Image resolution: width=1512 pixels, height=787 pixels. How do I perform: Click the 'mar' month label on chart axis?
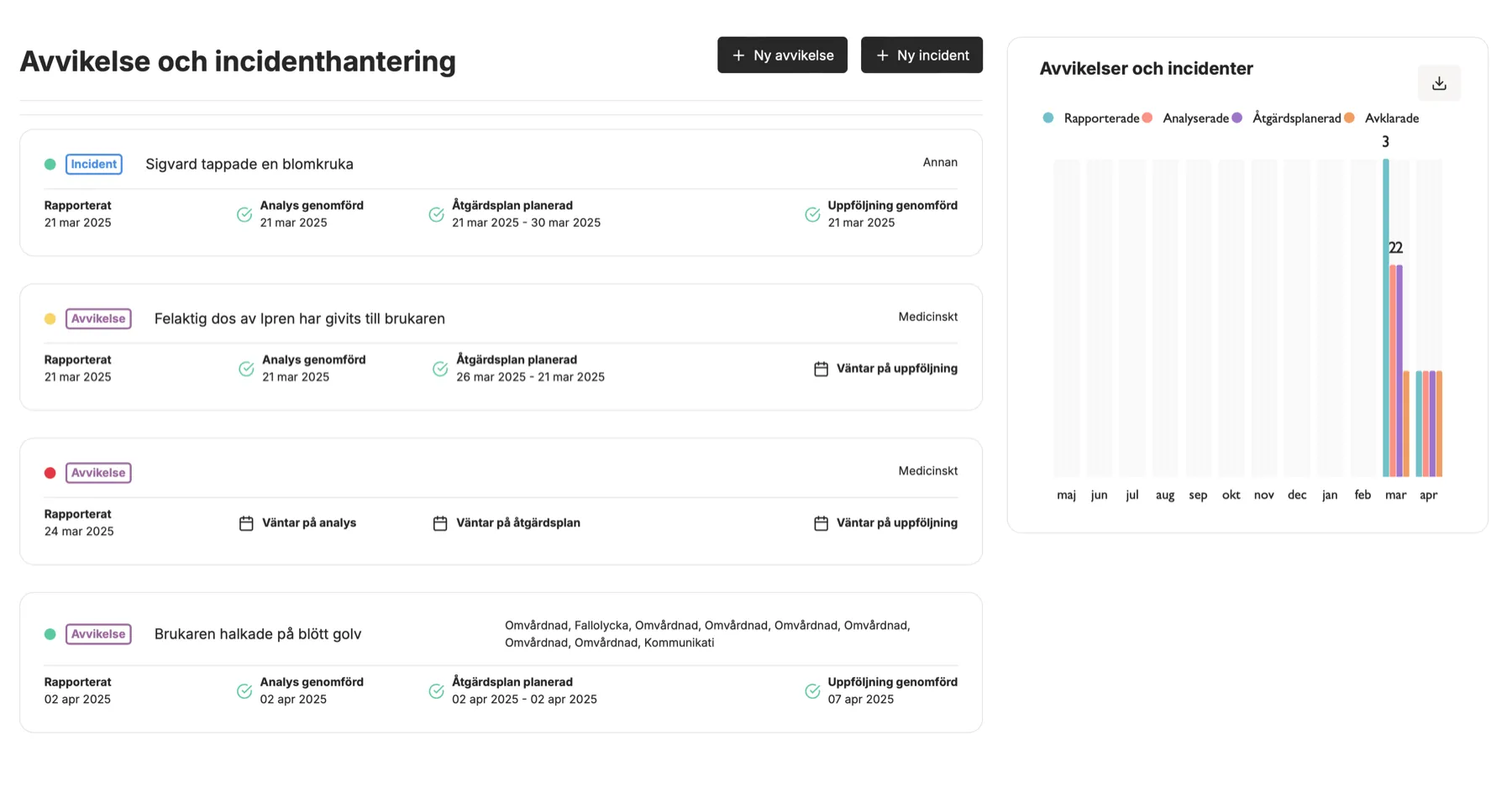pyautogui.click(x=1395, y=496)
